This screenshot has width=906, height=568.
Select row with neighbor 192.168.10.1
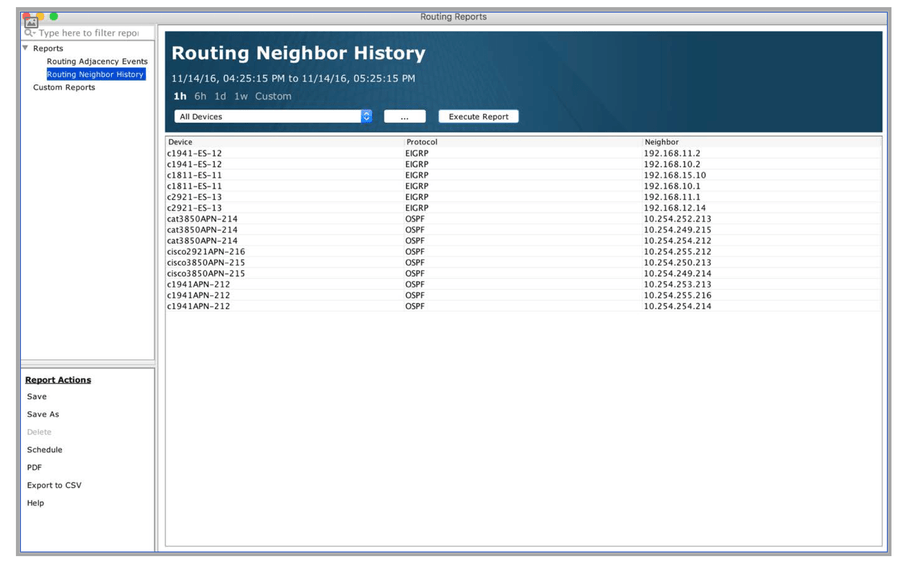[x=523, y=187]
